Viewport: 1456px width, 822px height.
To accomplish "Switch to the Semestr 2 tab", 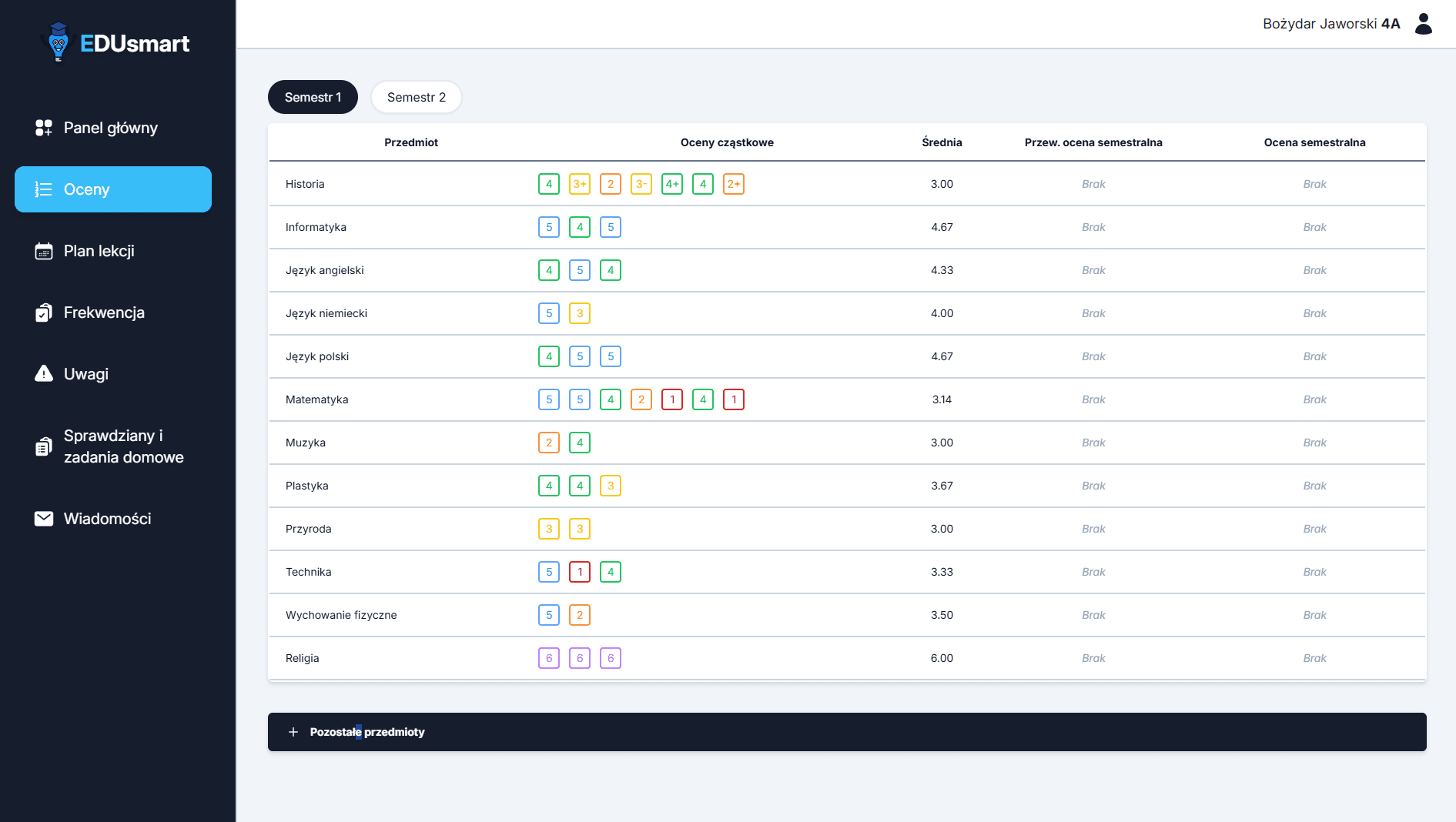I will [417, 97].
